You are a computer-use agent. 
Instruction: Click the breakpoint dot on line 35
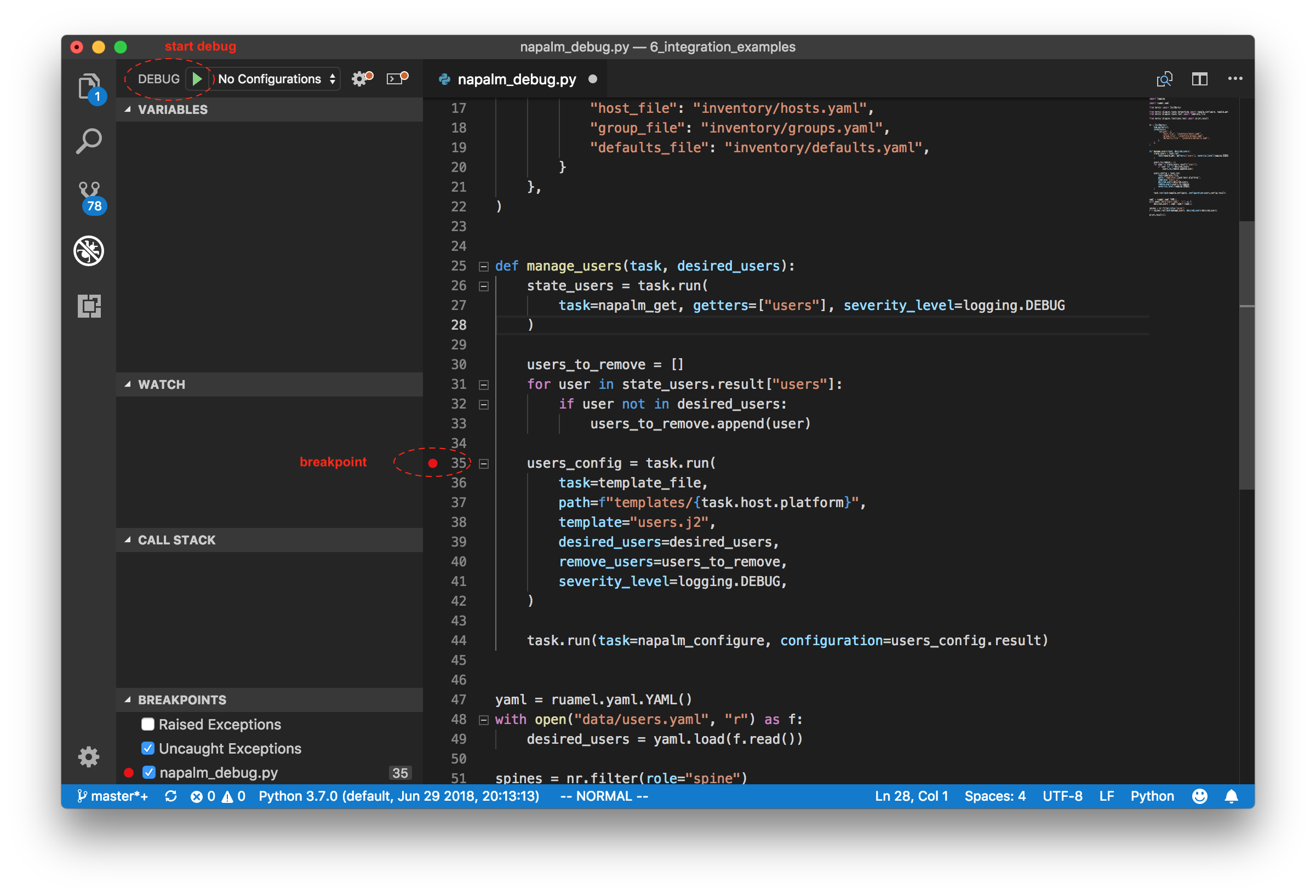(433, 463)
